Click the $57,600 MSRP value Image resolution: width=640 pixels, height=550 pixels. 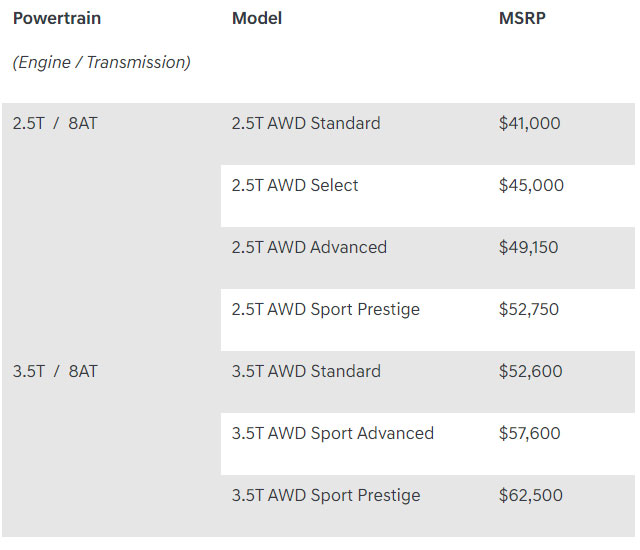pyautogui.click(x=530, y=433)
